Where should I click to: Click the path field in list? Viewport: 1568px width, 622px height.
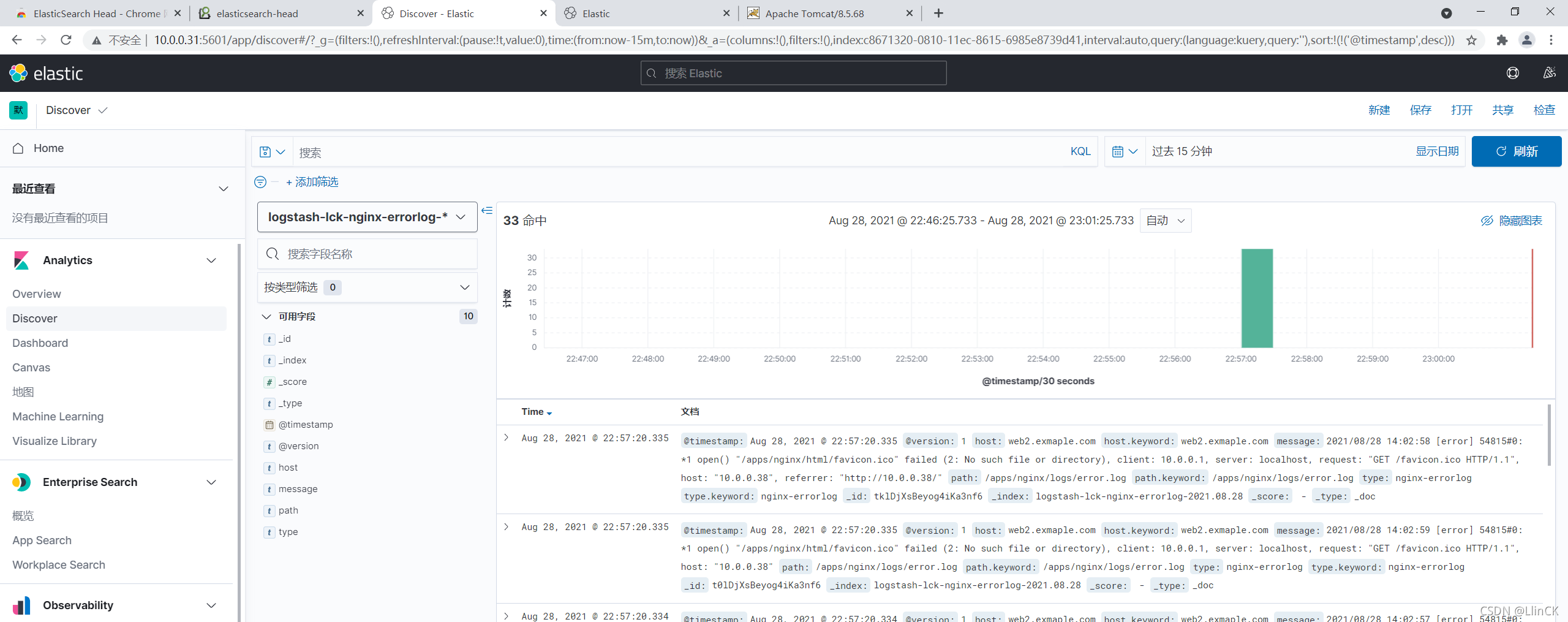[x=288, y=510]
